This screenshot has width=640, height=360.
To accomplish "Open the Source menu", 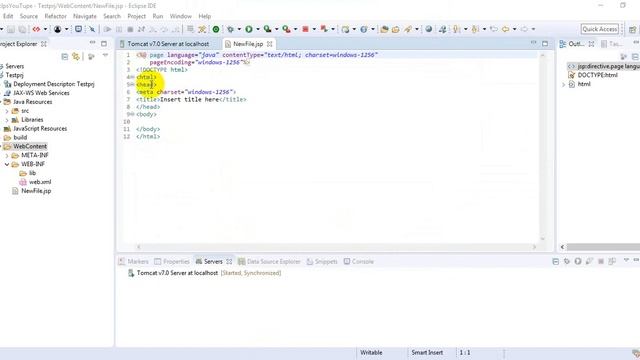I will tap(29, 16).
